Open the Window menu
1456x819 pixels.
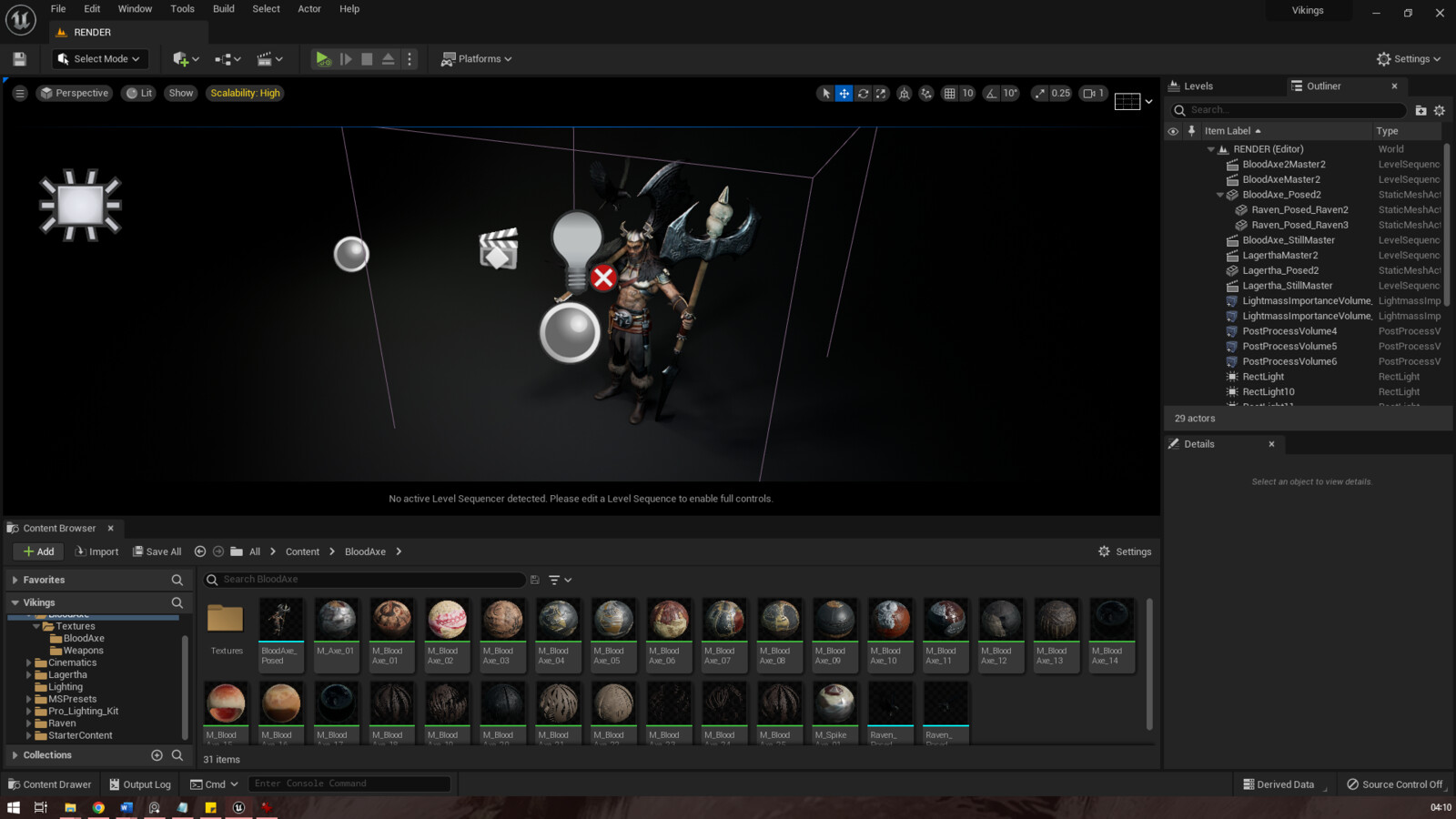click(135, 9)
